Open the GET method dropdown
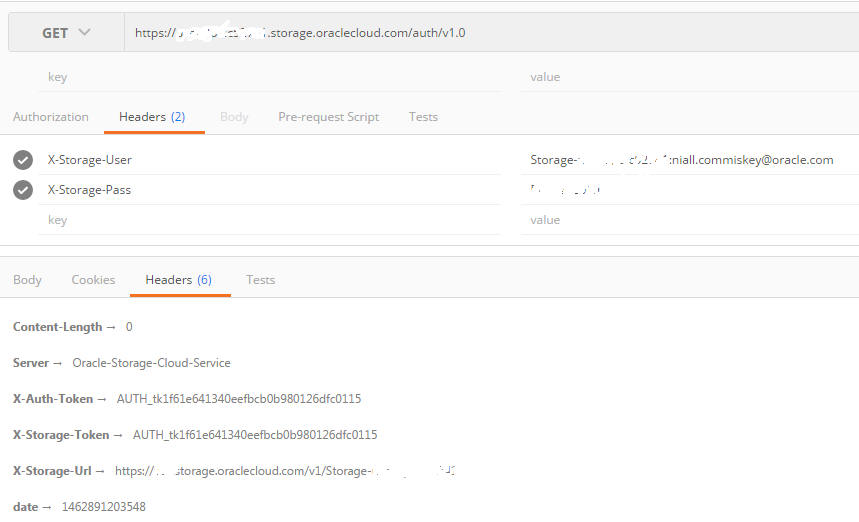The height and width of the screenshot is (522, 859). click(66, 33)
